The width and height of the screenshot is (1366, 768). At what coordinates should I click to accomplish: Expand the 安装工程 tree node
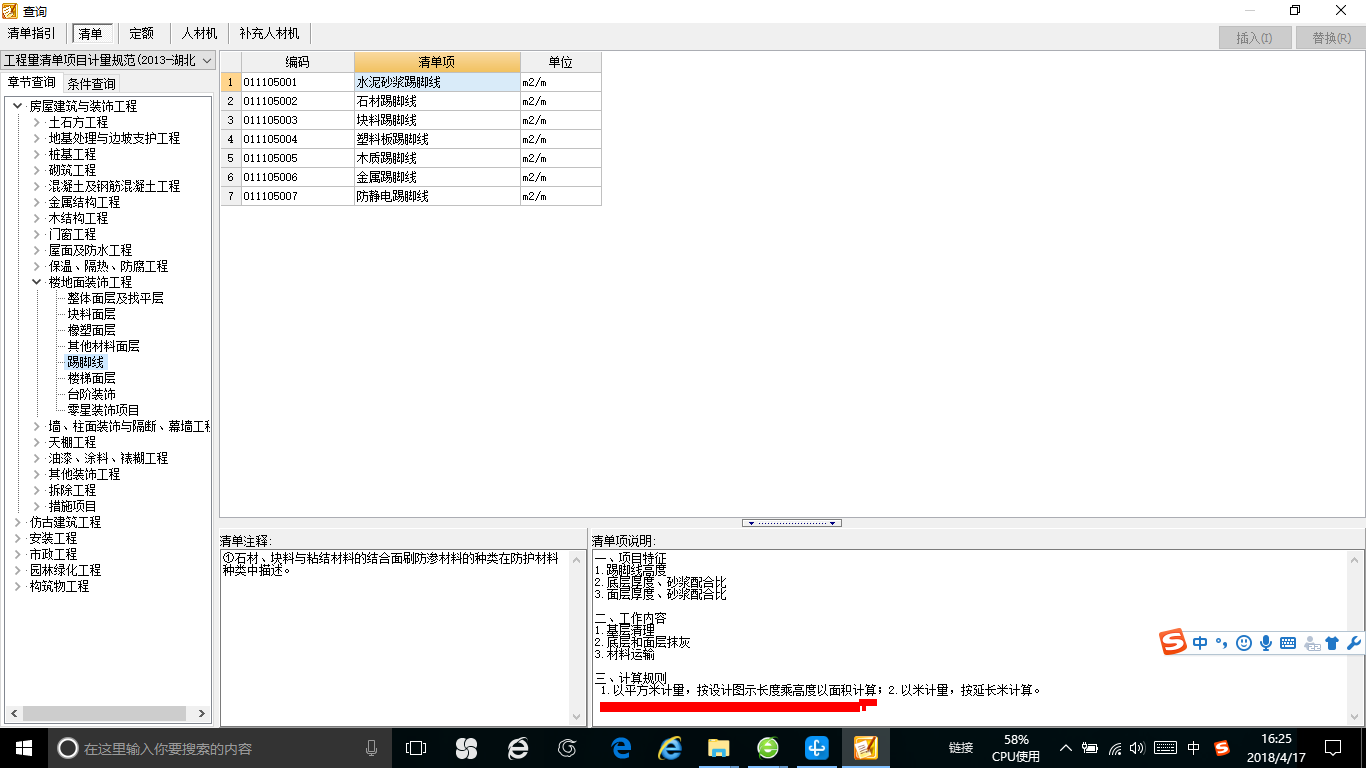[18, 538]
